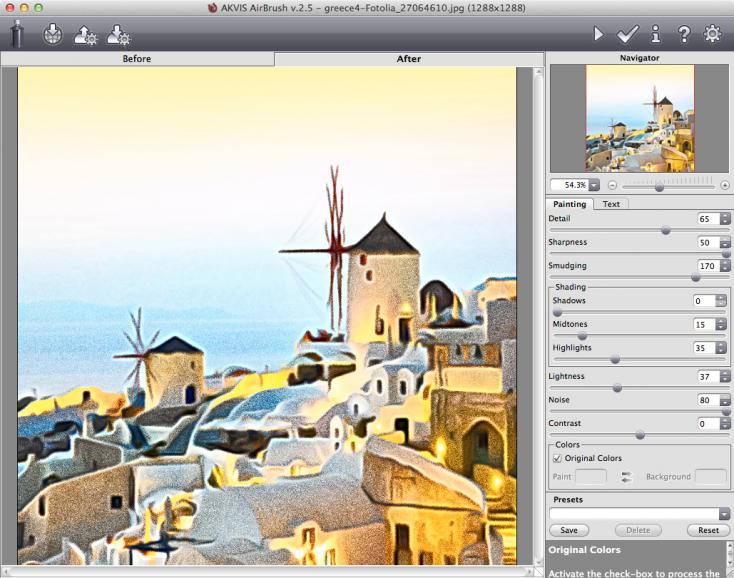Click the airbrush logo icon in toolbar
734x578 pixels.
[16, 34]
